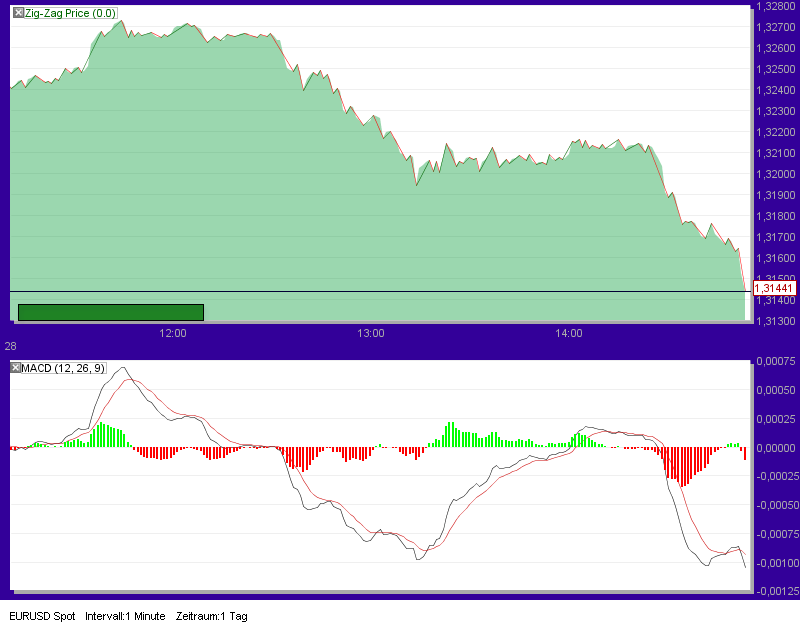Click the 13:00 time axis label
The image size is (800, 625).
(x=372, y=334)
